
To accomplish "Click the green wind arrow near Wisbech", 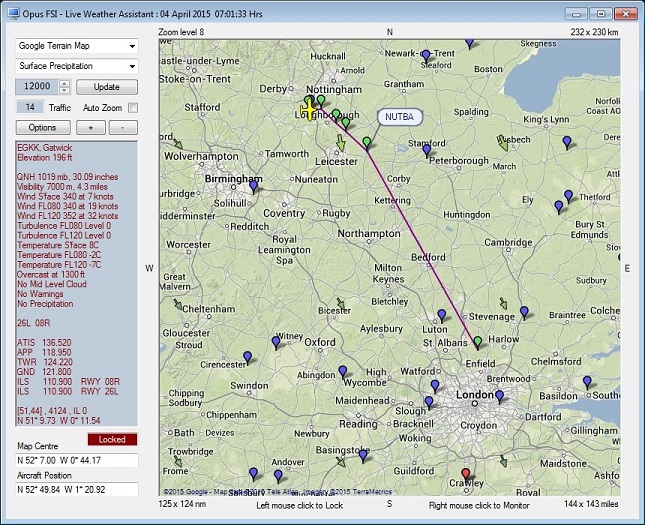I will pos(502,143).
